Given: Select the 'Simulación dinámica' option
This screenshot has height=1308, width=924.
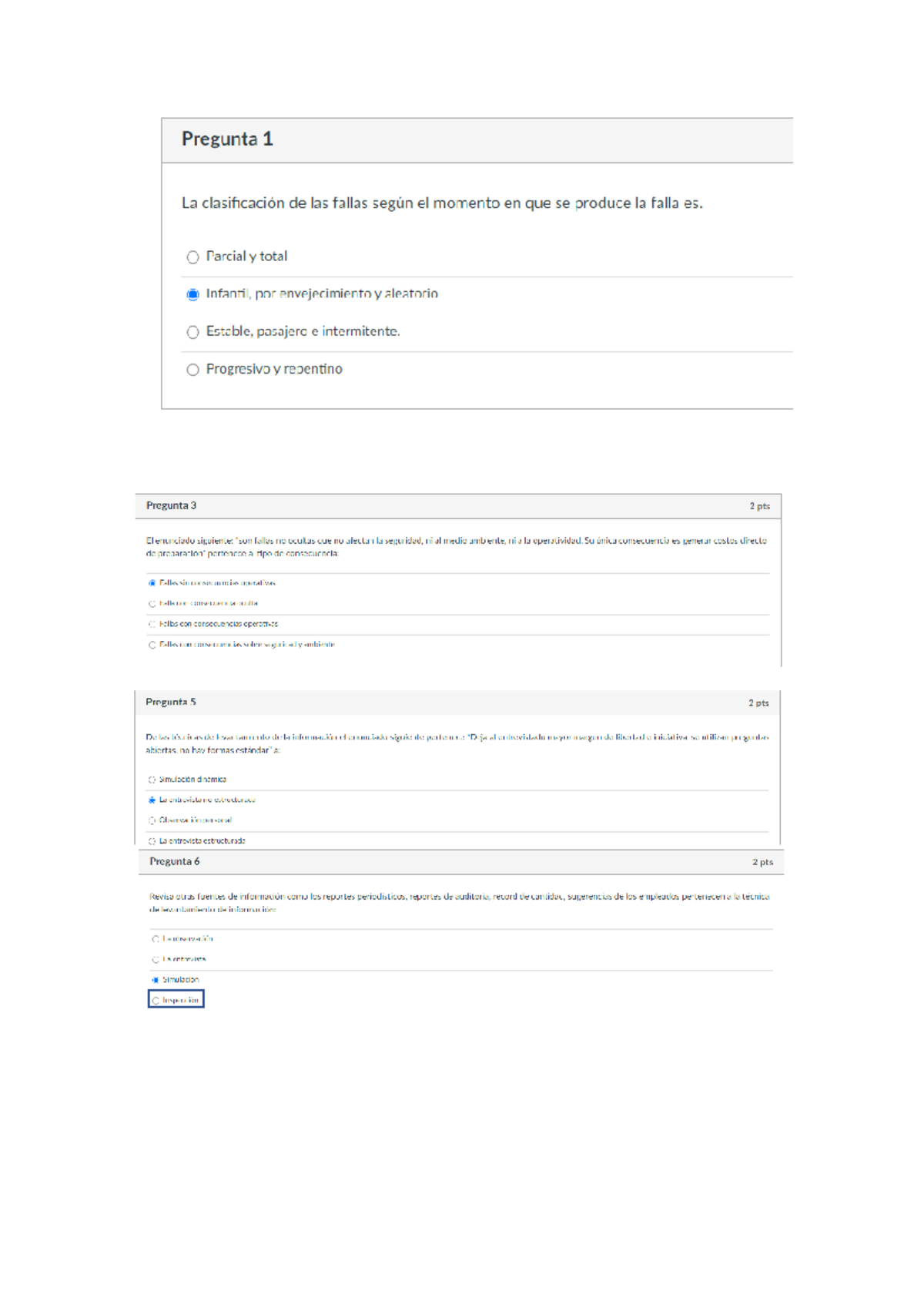Looking at the screenshot, I should pyautogui.click(x=152, y=780).
